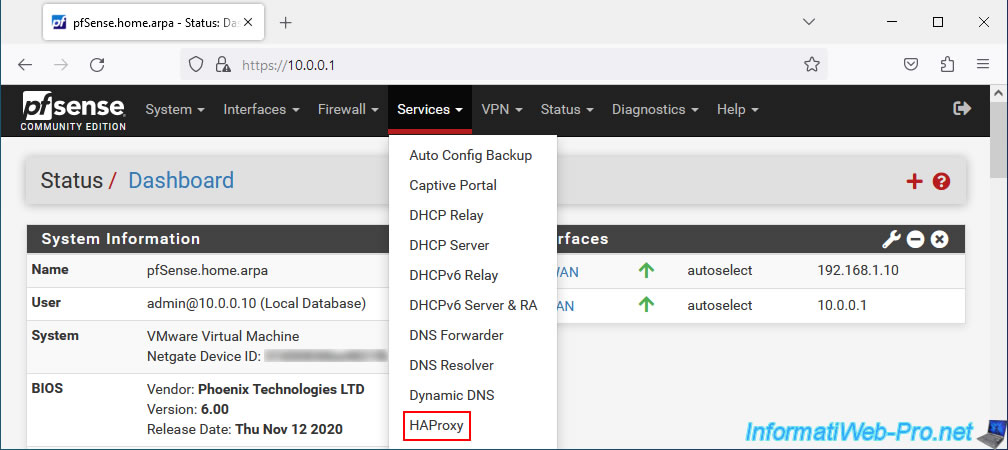Click the pfSense.home.arpa browser tab

(x=152, y=22)
